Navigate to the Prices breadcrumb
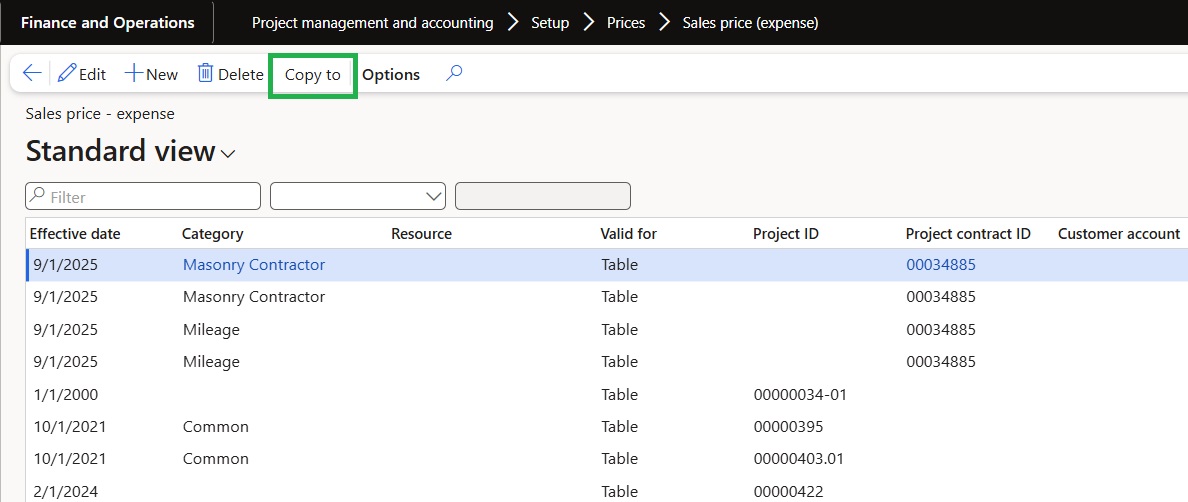This screenshot has height=502, width=1188. (626, 22)
